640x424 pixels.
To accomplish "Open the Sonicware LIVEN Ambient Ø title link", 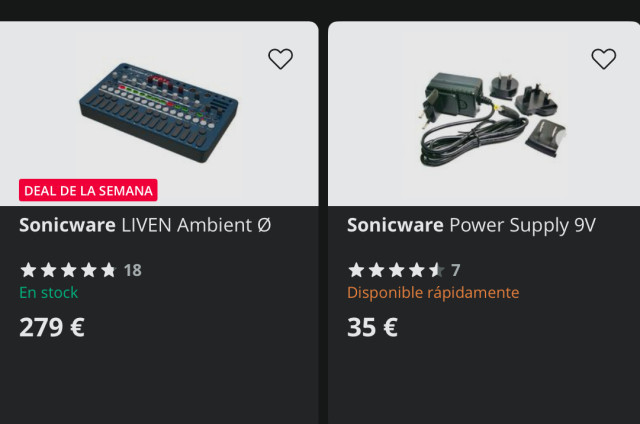I will click(144, 225).
